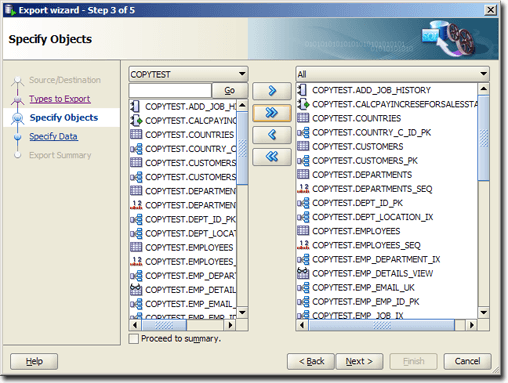Screen dimensions: 508x383
Task: Go to Types to Export step
Action: tap(60, 99)
